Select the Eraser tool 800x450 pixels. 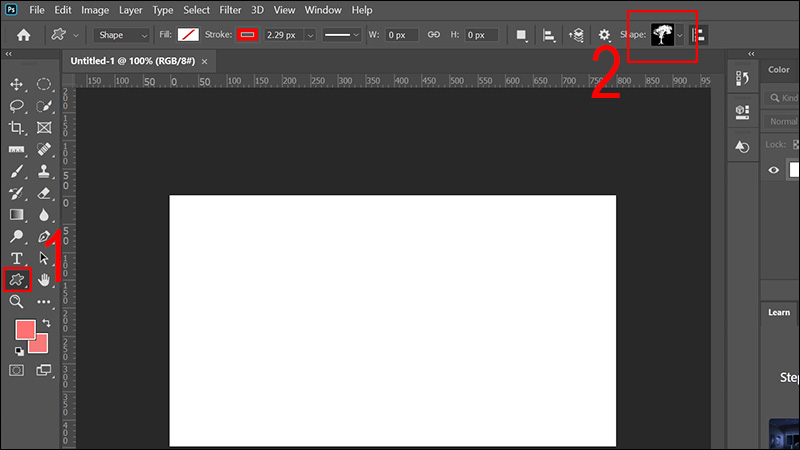pos(44,193)
